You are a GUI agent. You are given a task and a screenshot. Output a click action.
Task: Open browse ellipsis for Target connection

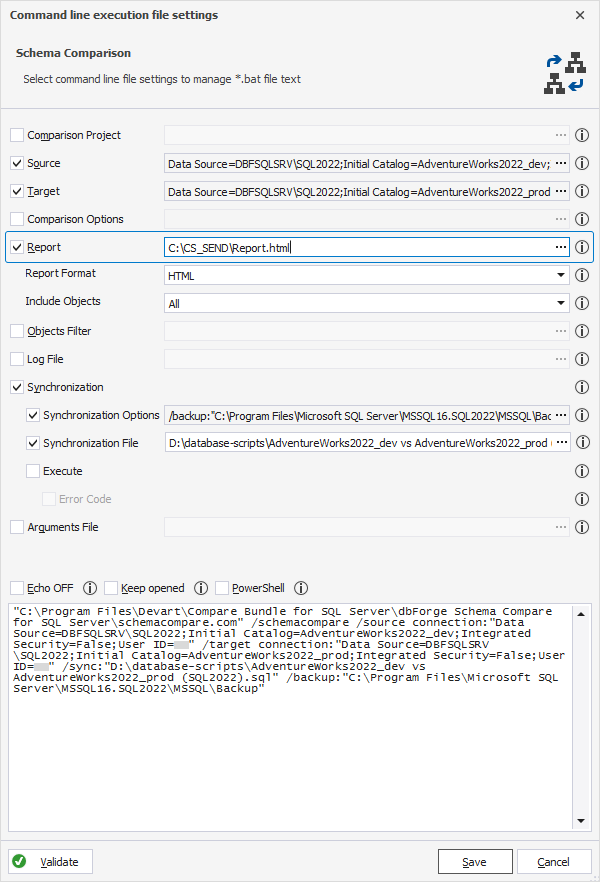pos(561,191)
